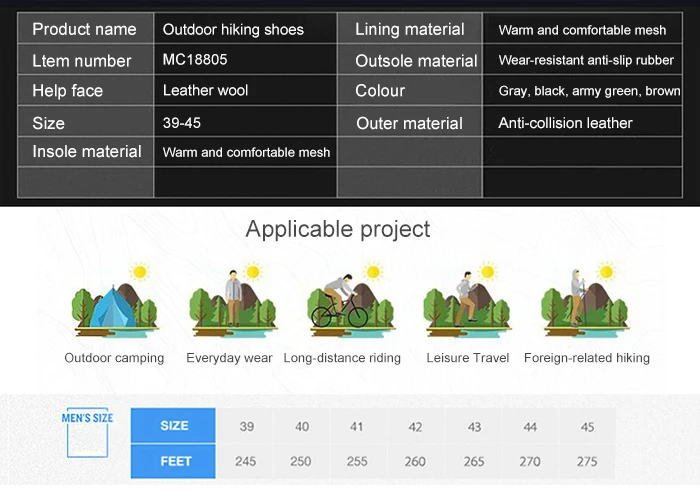Select the blue SIZE header cell
Viewport: 700px width, 497px height.
point(173,425)
